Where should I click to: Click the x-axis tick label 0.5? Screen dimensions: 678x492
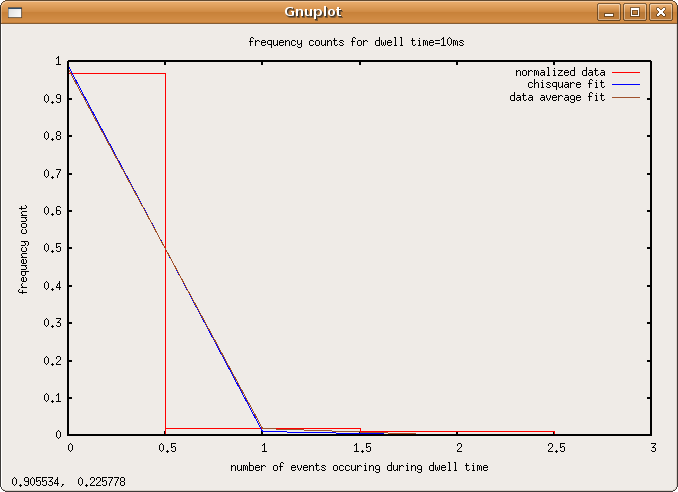point(165,448)
